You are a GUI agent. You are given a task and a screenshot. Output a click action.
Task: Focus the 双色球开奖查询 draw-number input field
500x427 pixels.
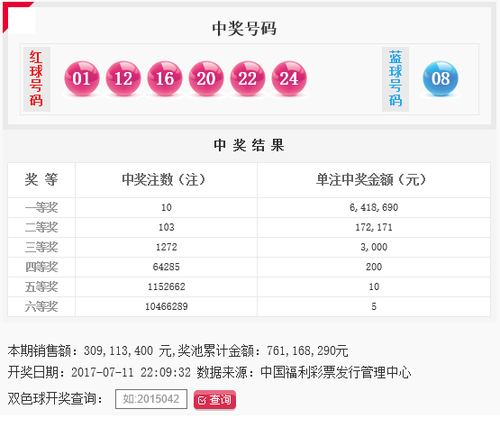(x=151, y=399)
